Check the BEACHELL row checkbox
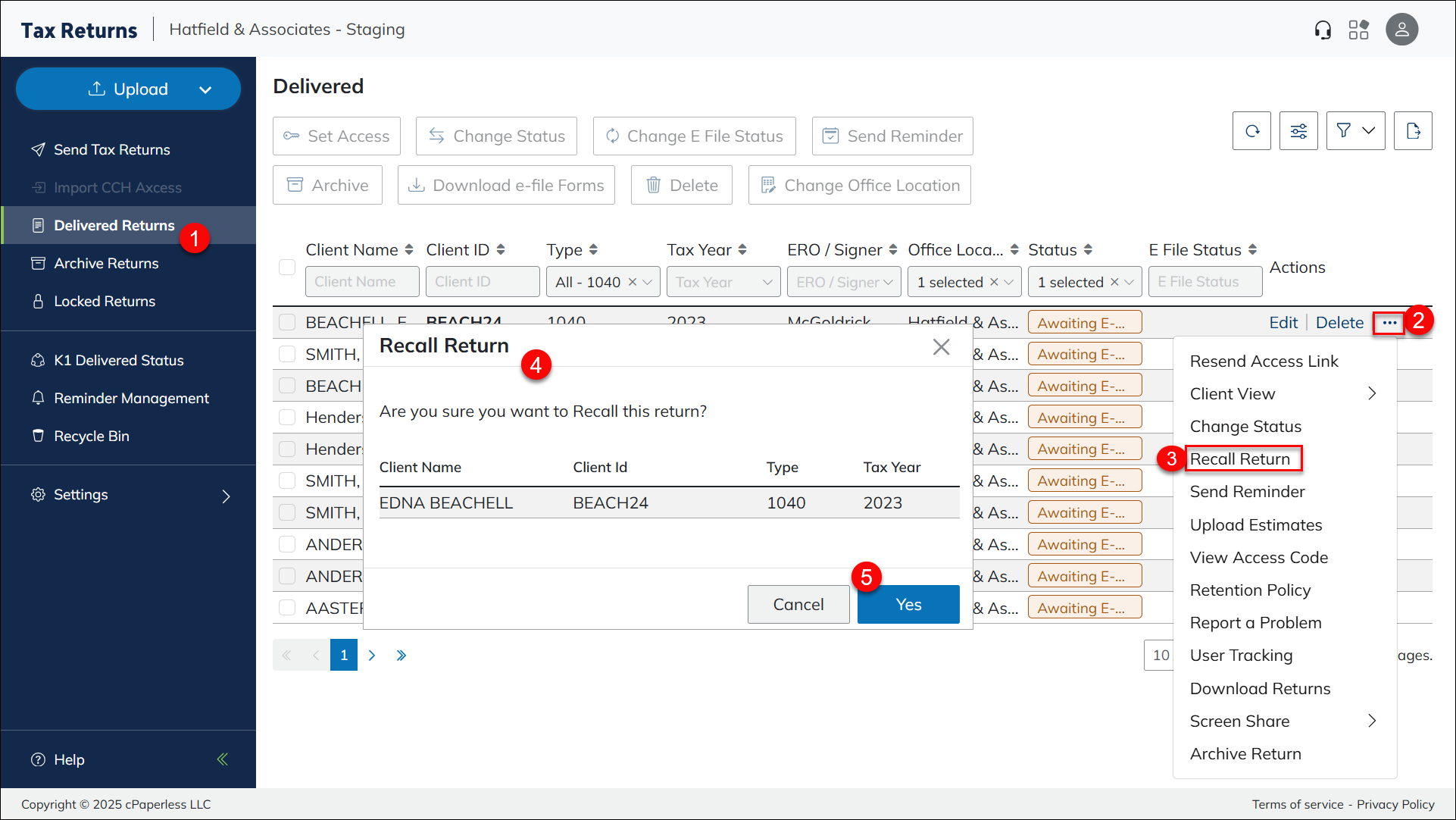The width and height of the screenshot is (1456, 820). 287,323
